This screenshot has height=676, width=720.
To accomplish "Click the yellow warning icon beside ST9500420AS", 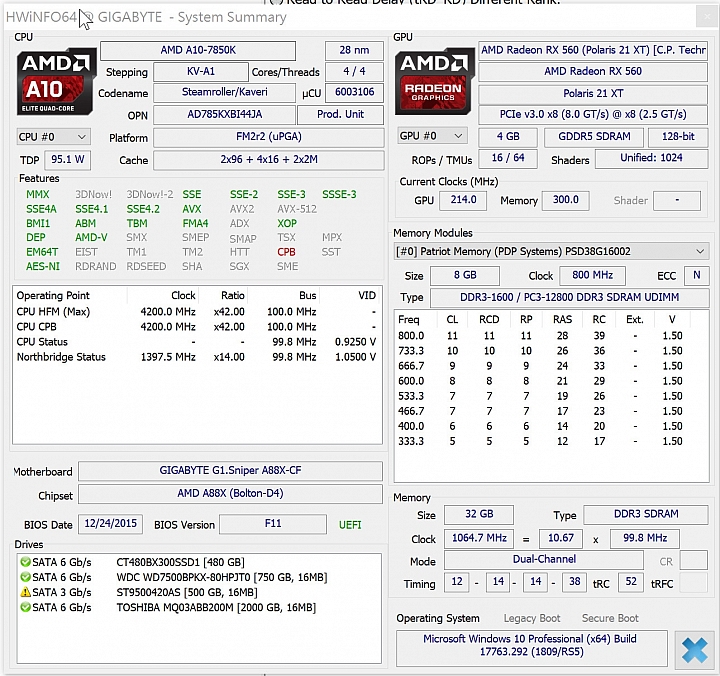I will (25, 592).
